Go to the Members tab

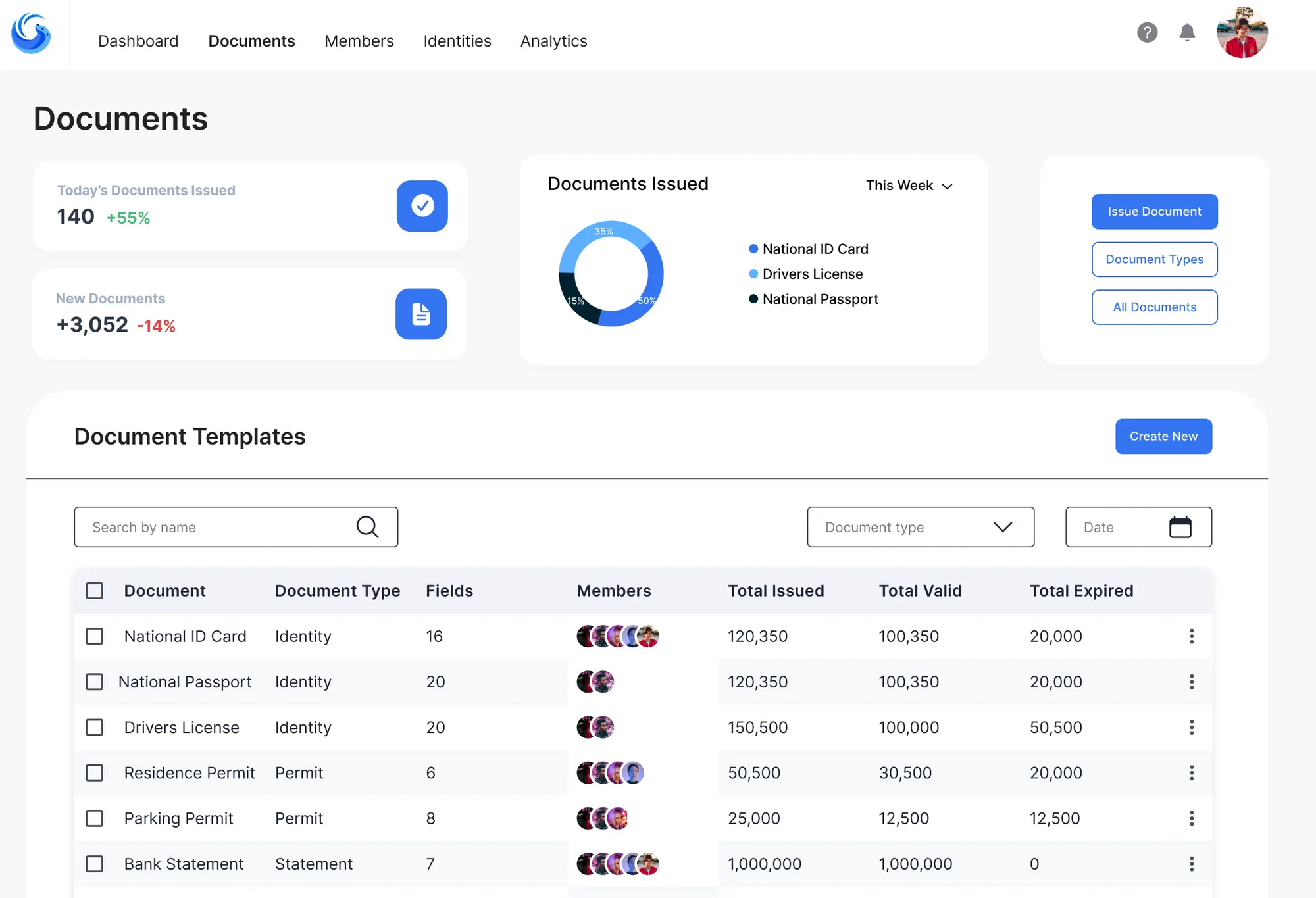click(x=359, y=41)
